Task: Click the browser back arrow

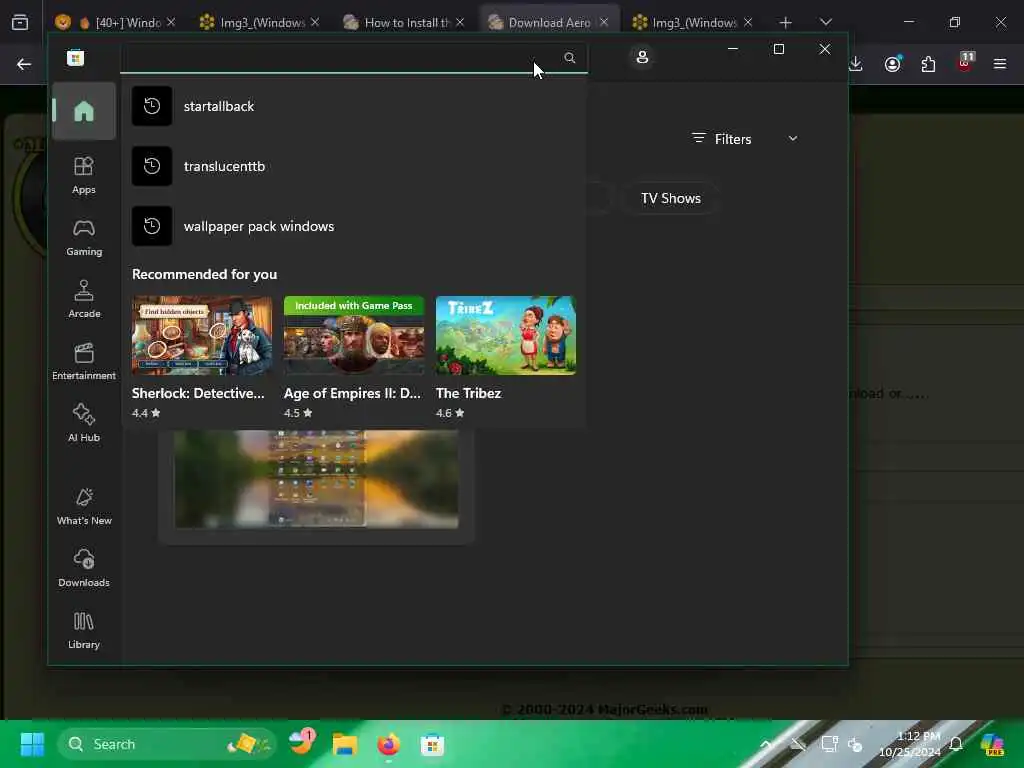Action: (24, 64)
